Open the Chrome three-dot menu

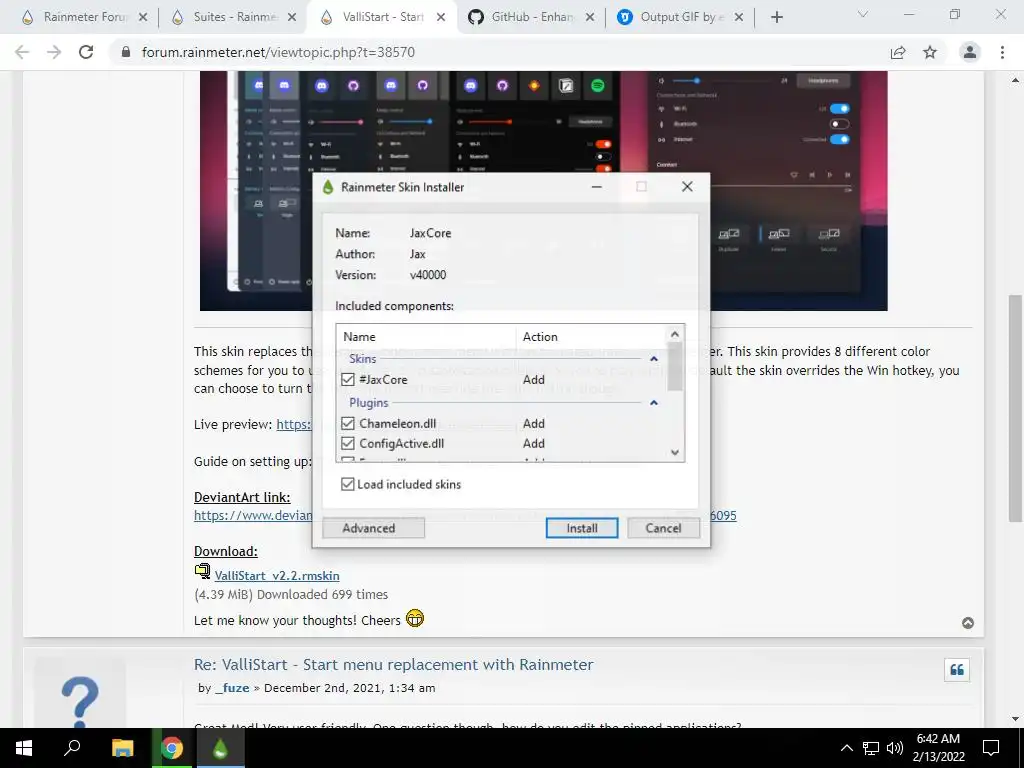pyautogui.click(x=1002, y=52)
